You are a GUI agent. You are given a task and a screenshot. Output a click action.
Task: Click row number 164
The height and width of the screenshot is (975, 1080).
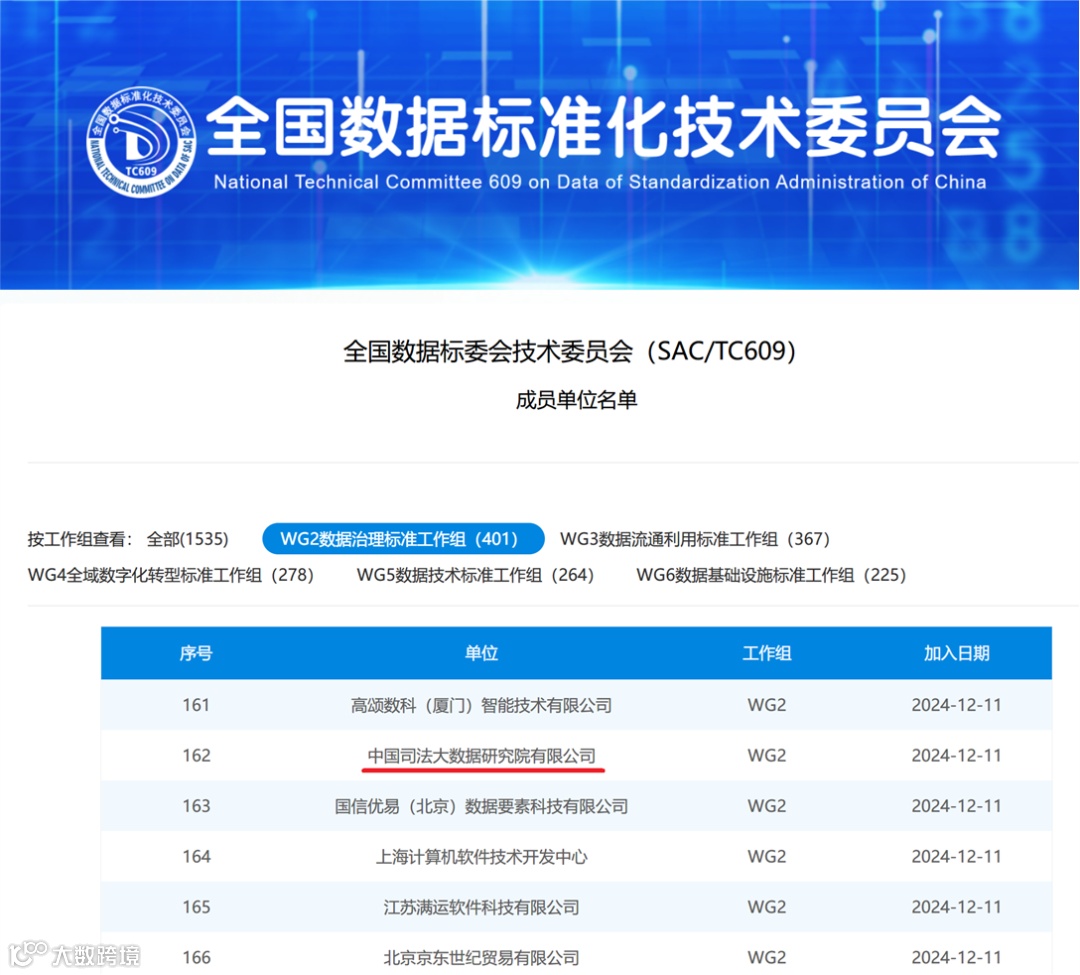pyautogui.click(x=196, y=857)
